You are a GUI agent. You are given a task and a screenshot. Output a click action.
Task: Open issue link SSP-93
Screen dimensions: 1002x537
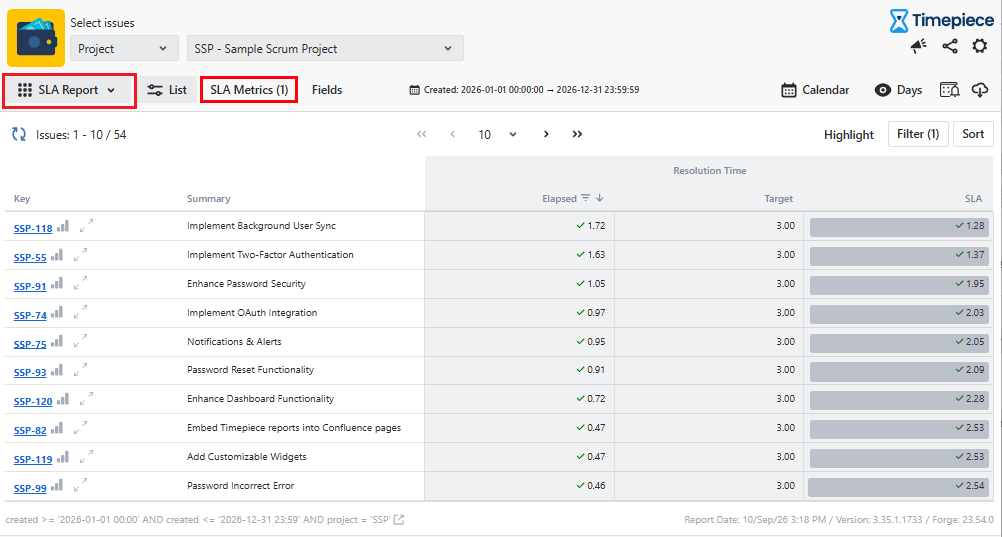(30, 372)
